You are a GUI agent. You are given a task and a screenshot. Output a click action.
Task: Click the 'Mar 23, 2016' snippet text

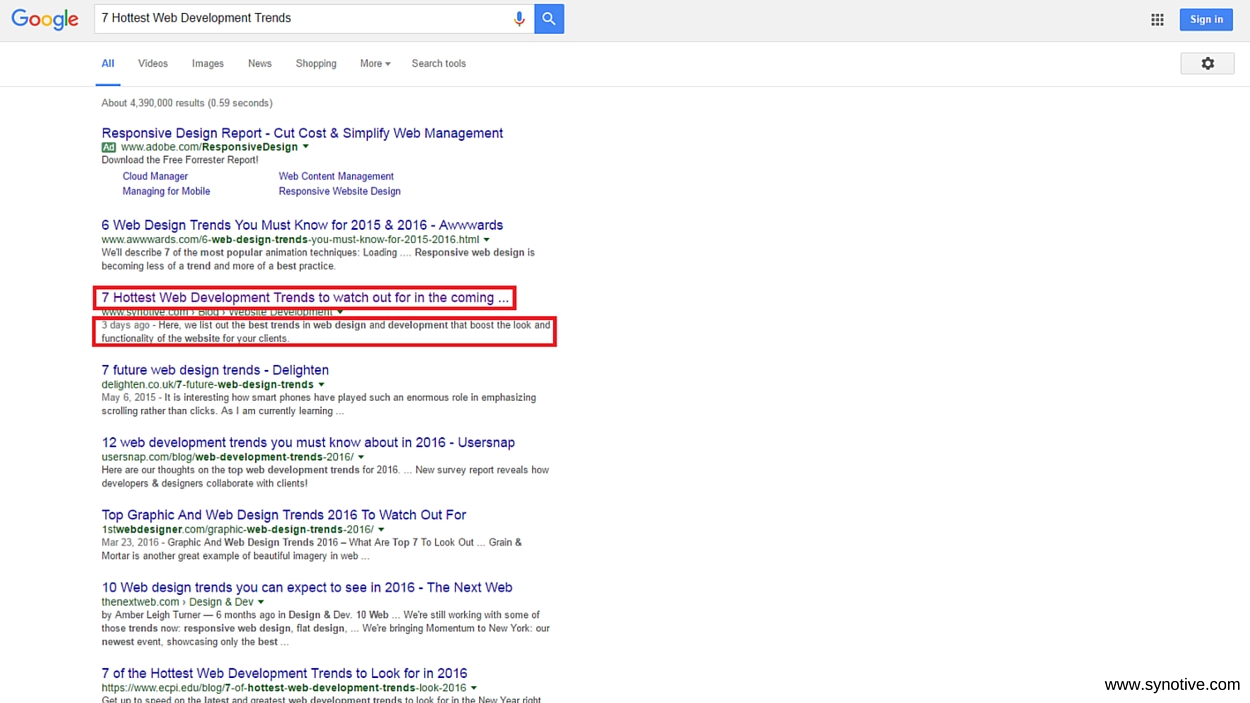[129, 543]
